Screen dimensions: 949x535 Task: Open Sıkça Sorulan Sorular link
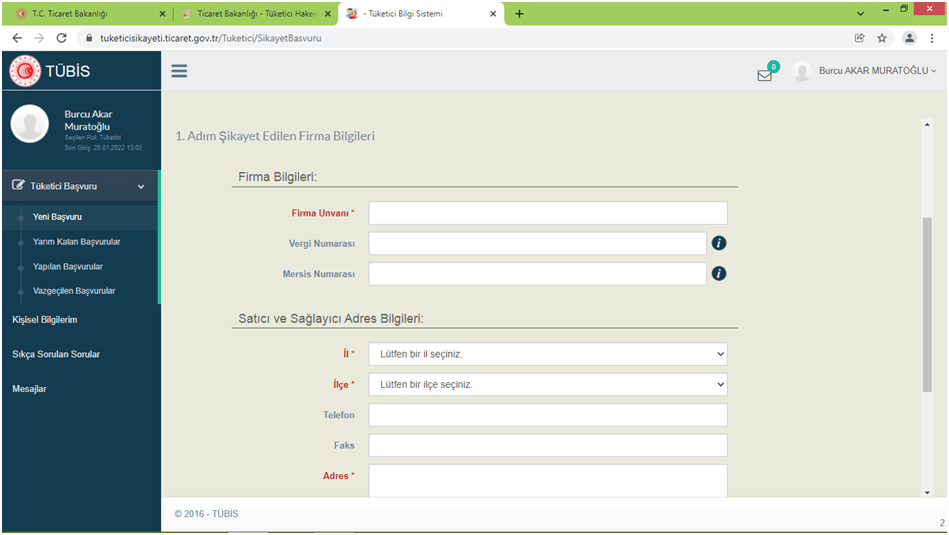point(56,354)
